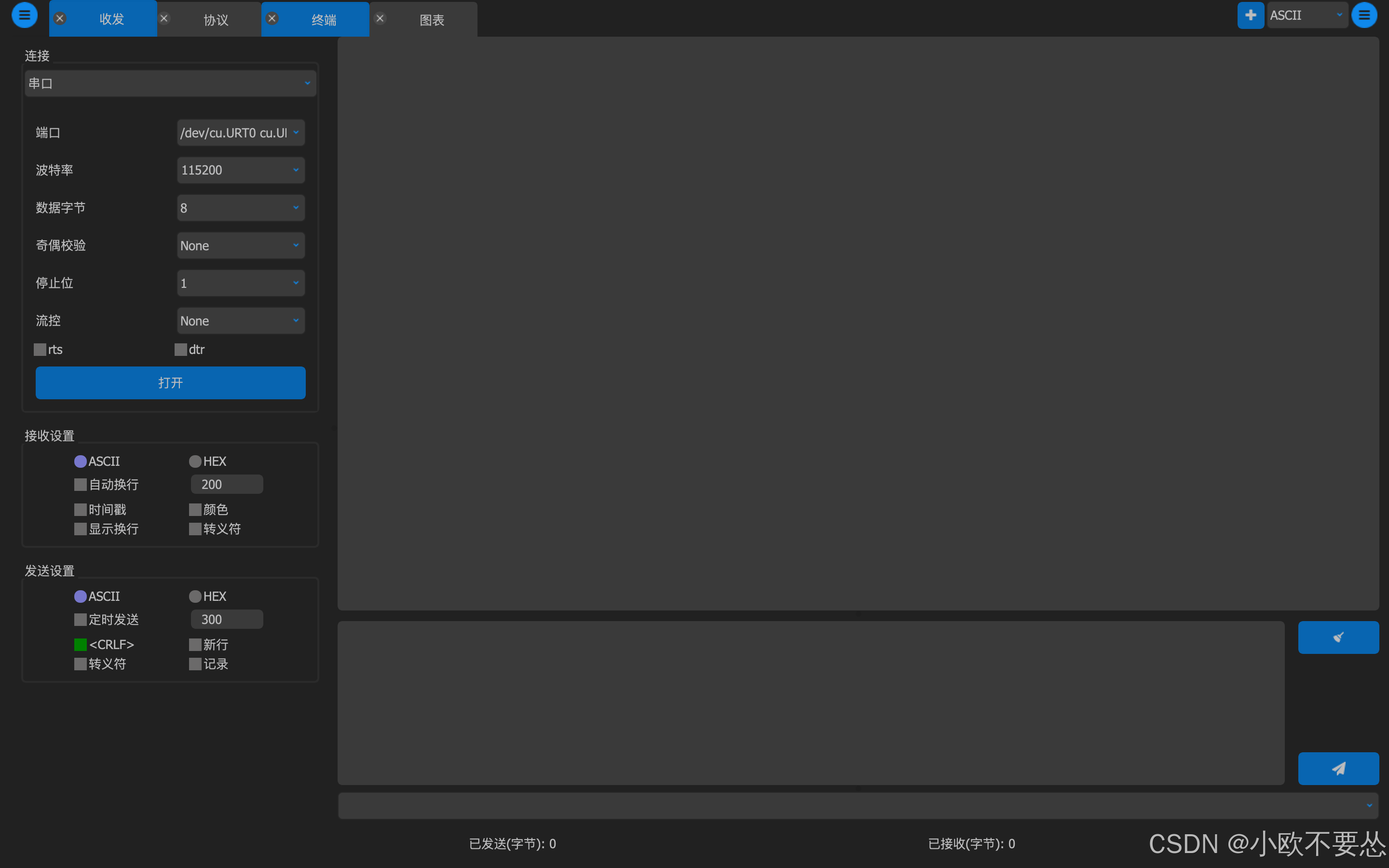Close the 收发 tab
The height and width of the screenshot is (868, 1389).
[x=60, y=18]
